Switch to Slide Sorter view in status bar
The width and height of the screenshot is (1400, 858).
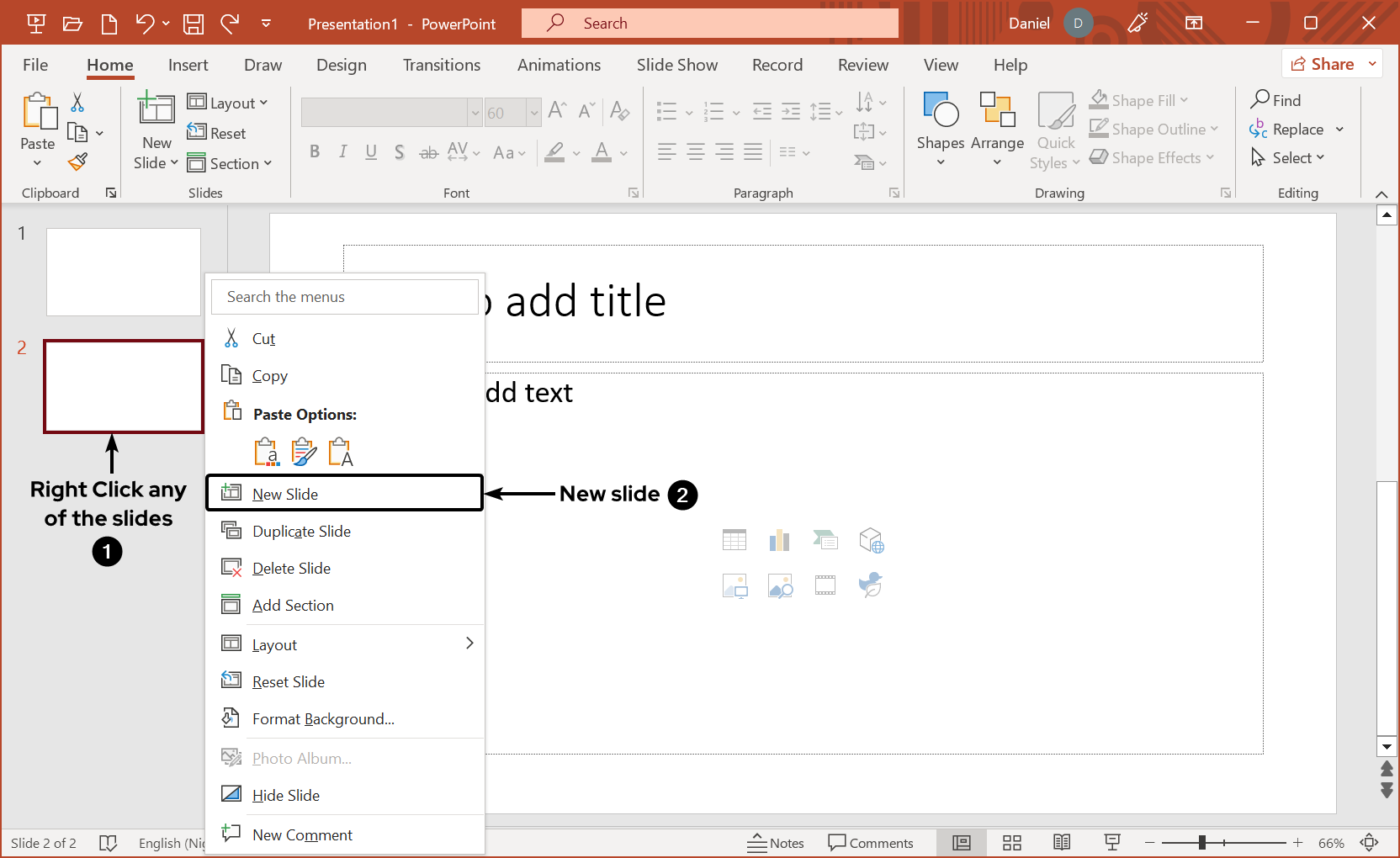click(x=1011, y=842)
